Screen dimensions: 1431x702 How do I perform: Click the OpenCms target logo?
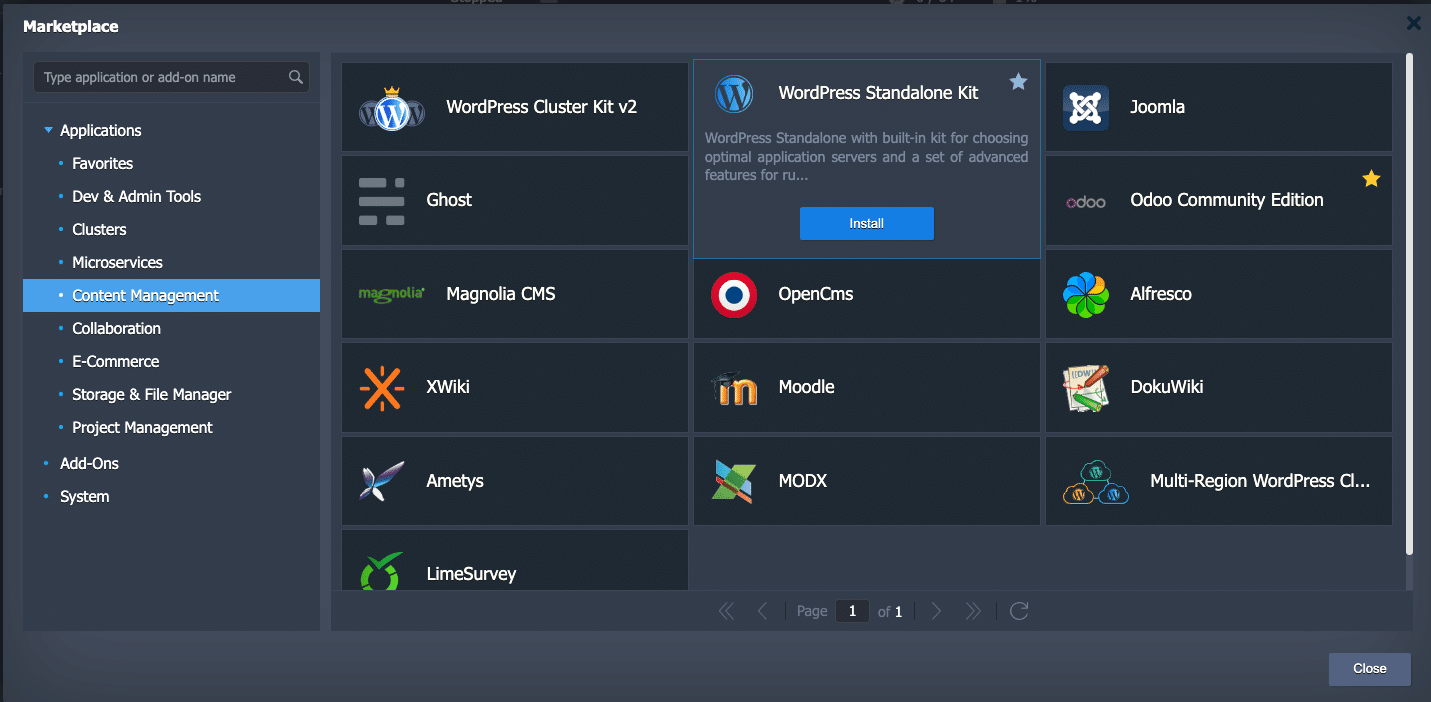pyautogui.click(x=734, y=294)
